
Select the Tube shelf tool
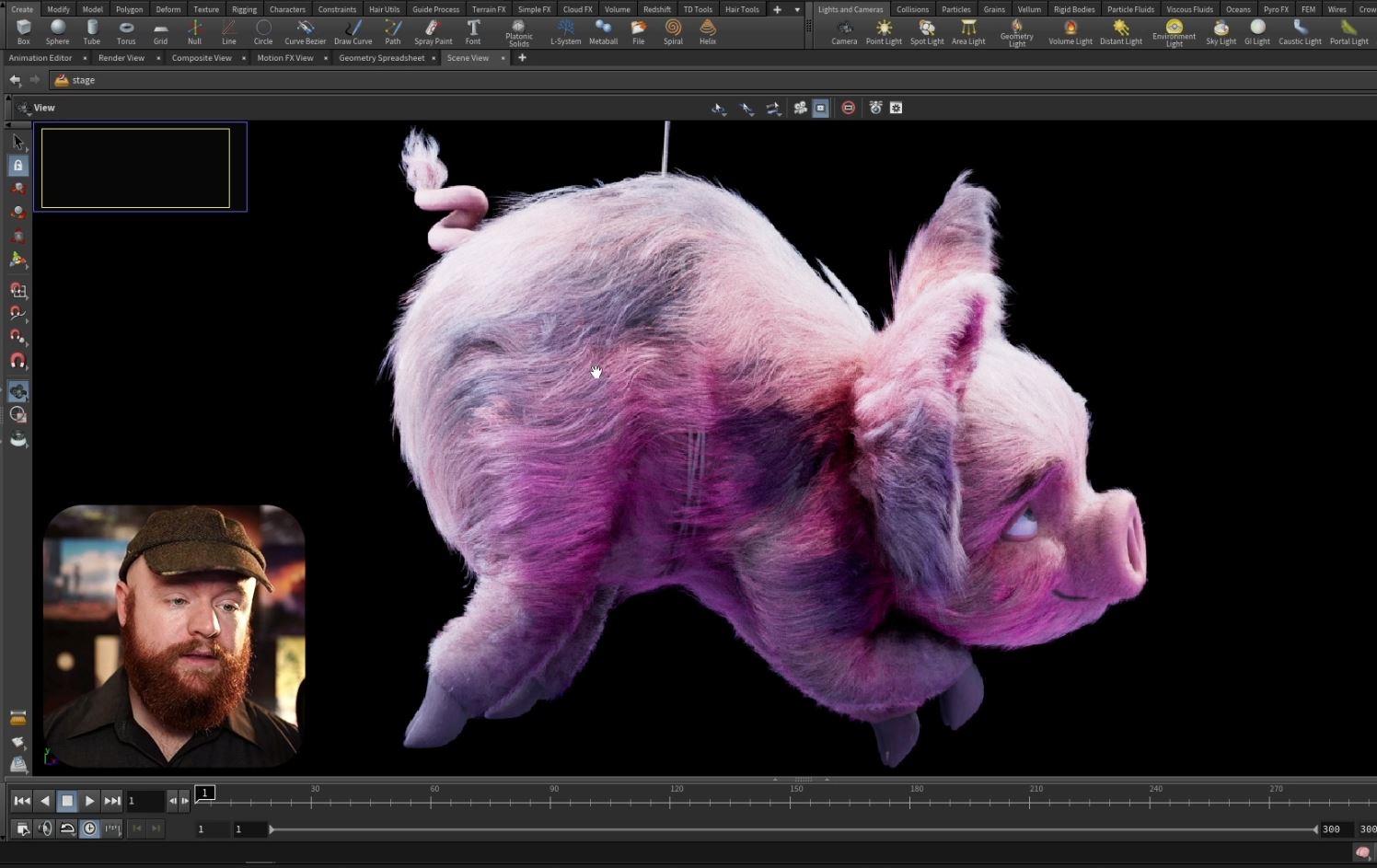pyautogui.click(x=92, y=32)
